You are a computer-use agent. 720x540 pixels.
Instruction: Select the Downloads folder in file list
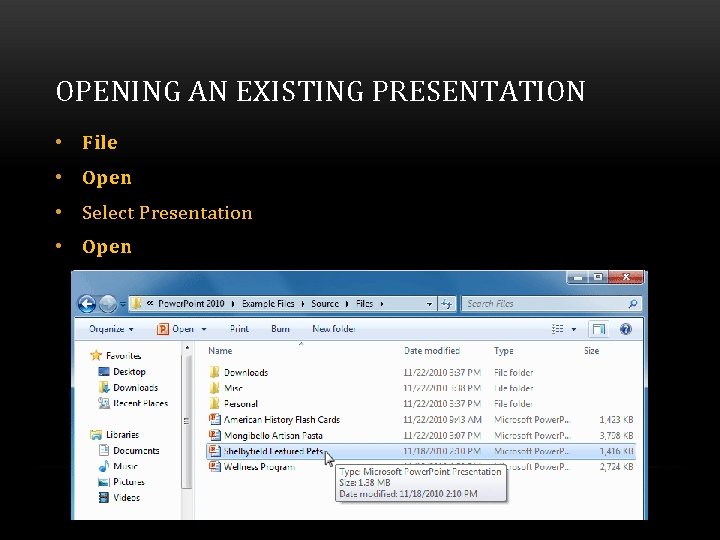click(246, 372)
